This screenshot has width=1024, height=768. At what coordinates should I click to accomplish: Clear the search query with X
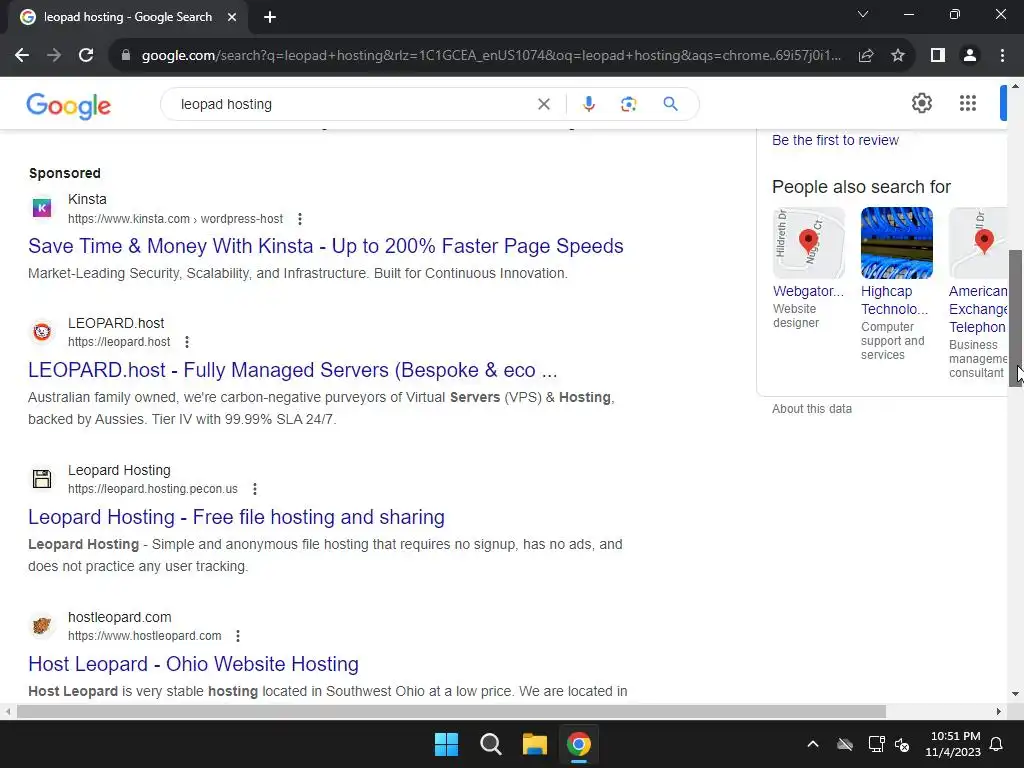[543, 104]
